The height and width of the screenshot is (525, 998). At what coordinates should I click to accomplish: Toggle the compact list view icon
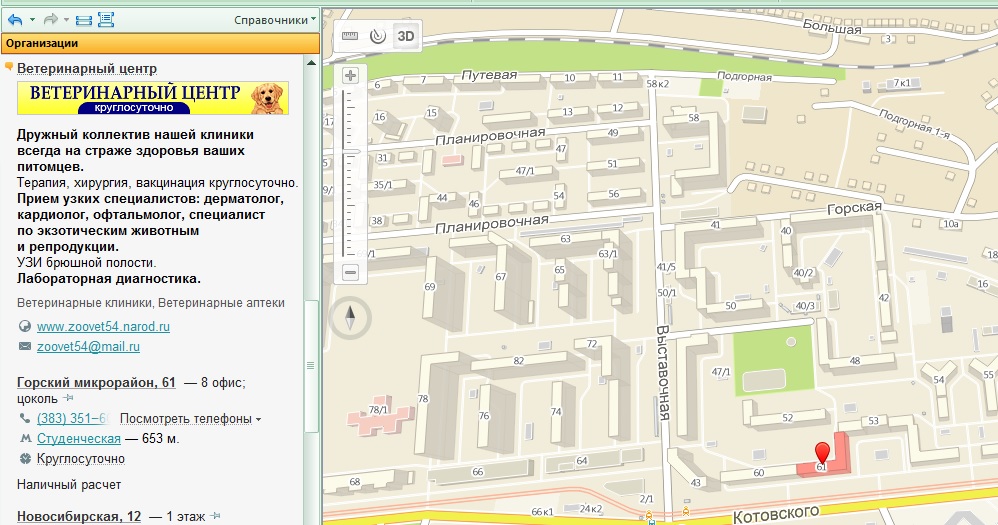point(84,19)
